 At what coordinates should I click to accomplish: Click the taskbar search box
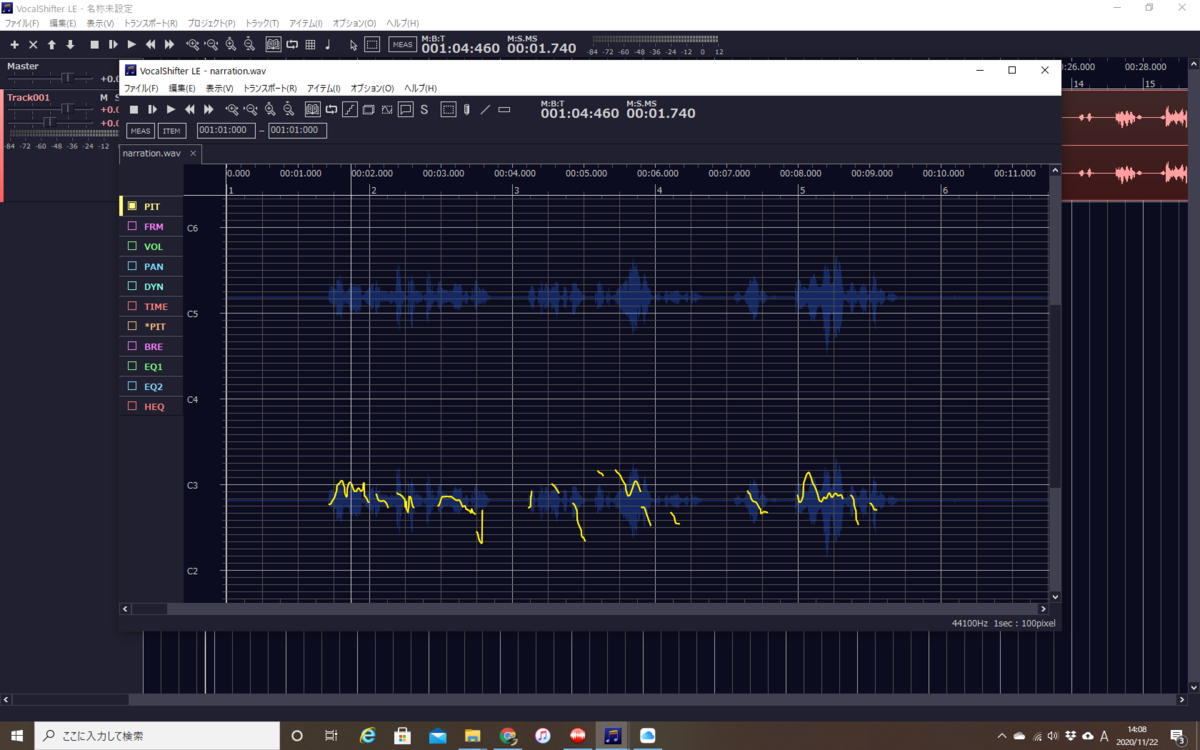[157, 736]
